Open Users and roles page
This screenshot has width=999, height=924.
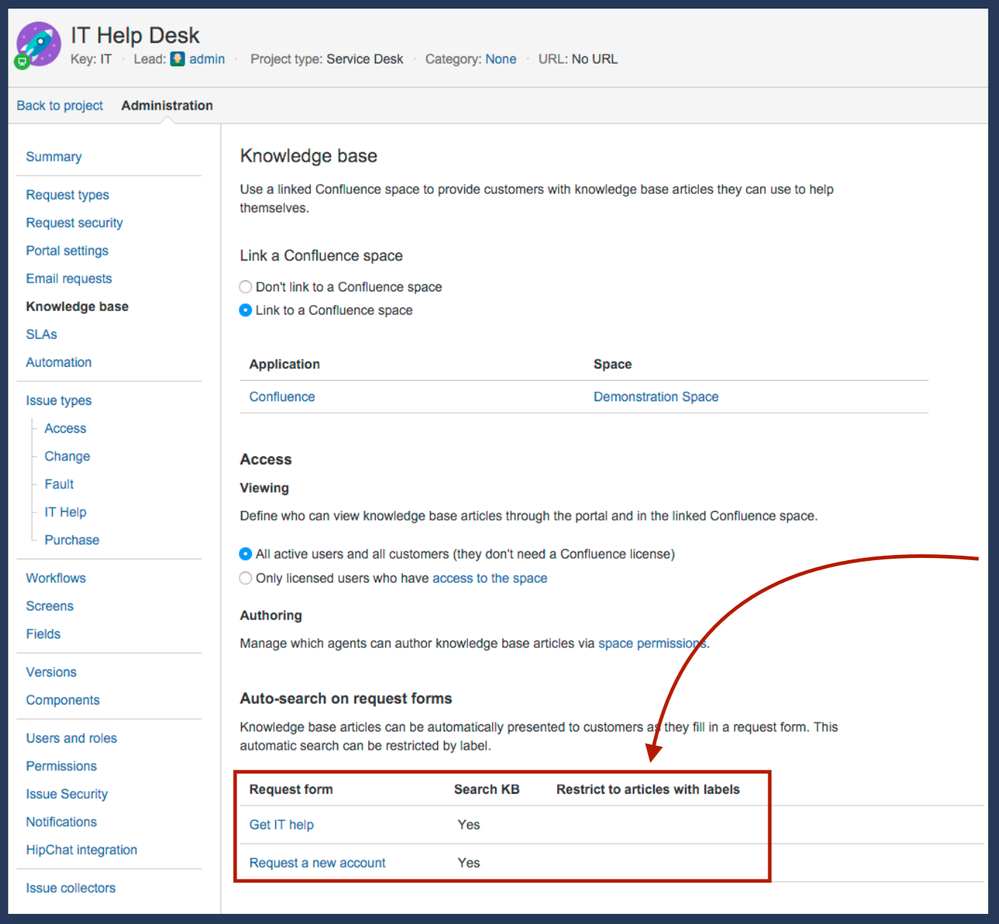pos(71,738)
